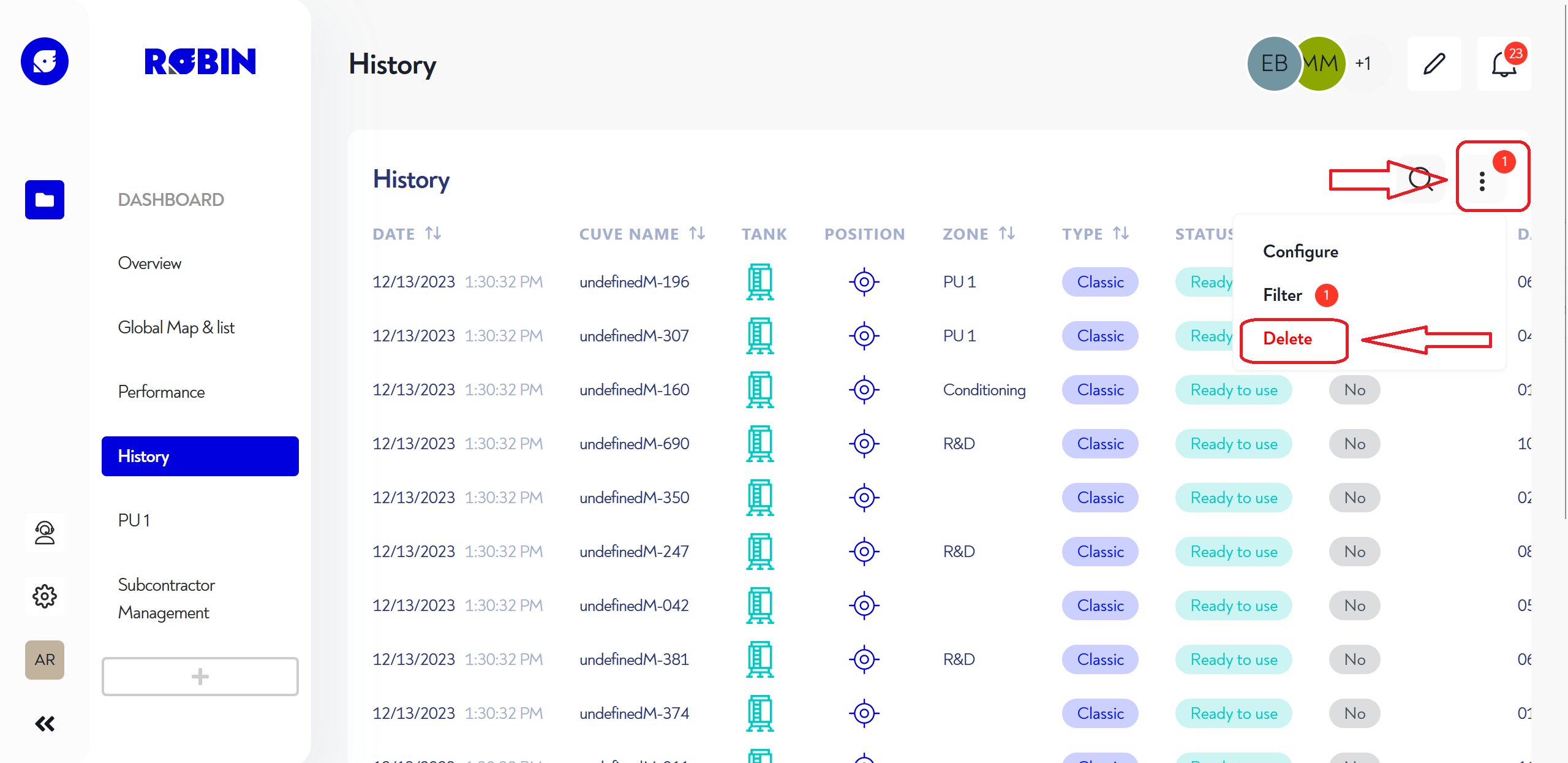Click the three-dot menu icon
Screen dimensions: 1568x763
(1483, 181)
